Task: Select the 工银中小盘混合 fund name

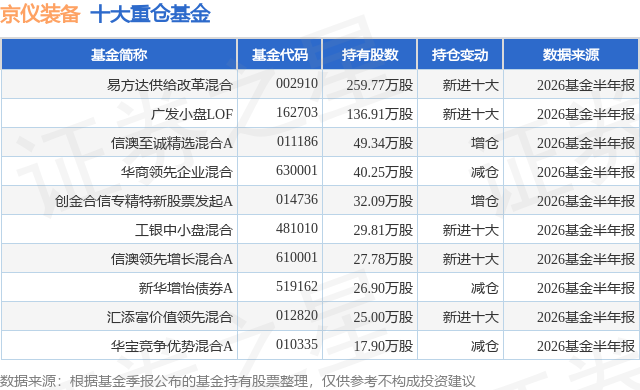Action: tap(184, 230)
